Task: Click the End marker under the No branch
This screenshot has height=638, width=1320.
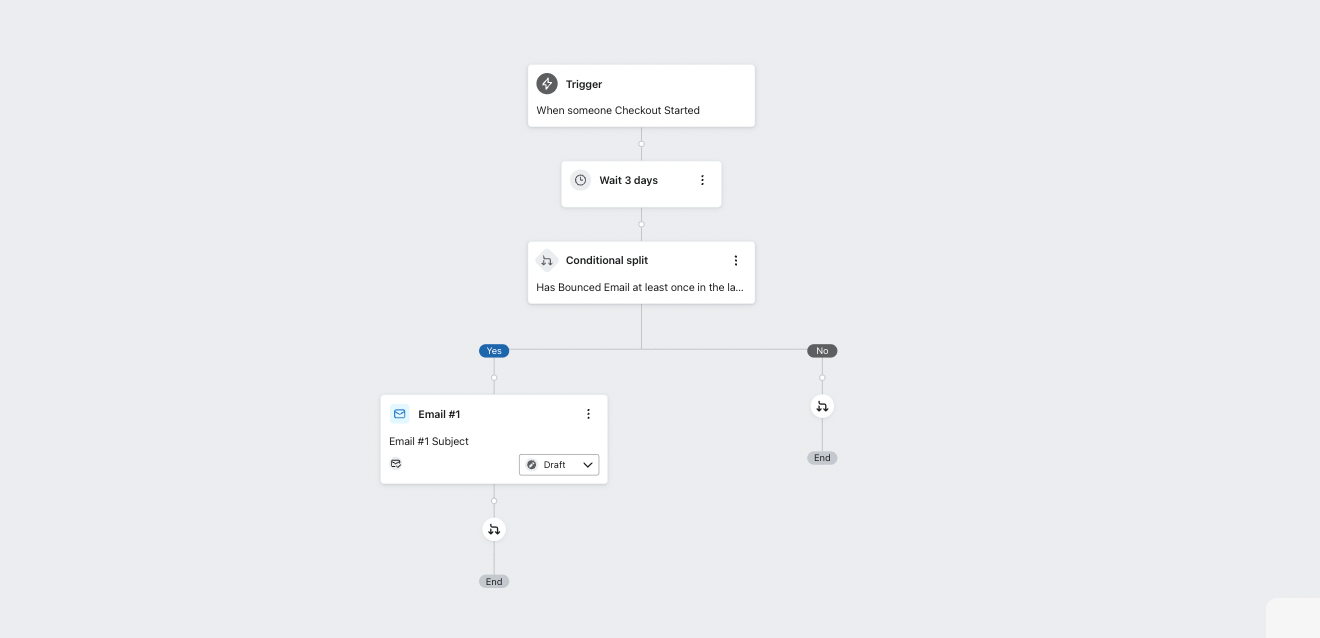Action: 822,458
